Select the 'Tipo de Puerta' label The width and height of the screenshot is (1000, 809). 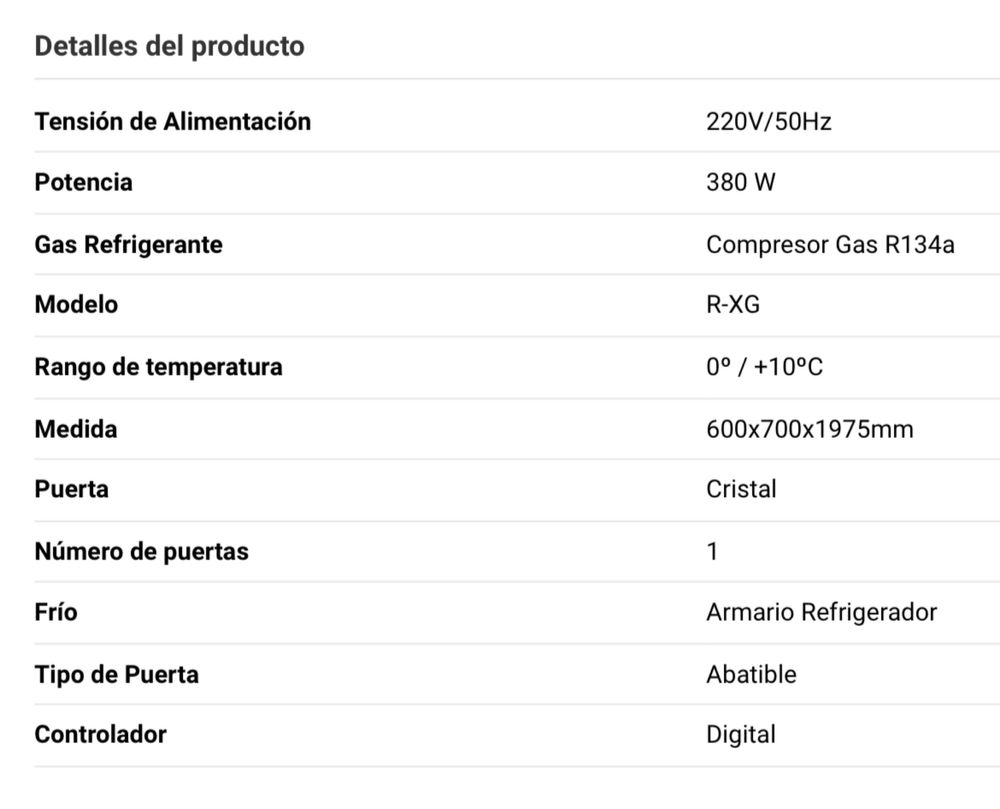click(x=117, y=674)
